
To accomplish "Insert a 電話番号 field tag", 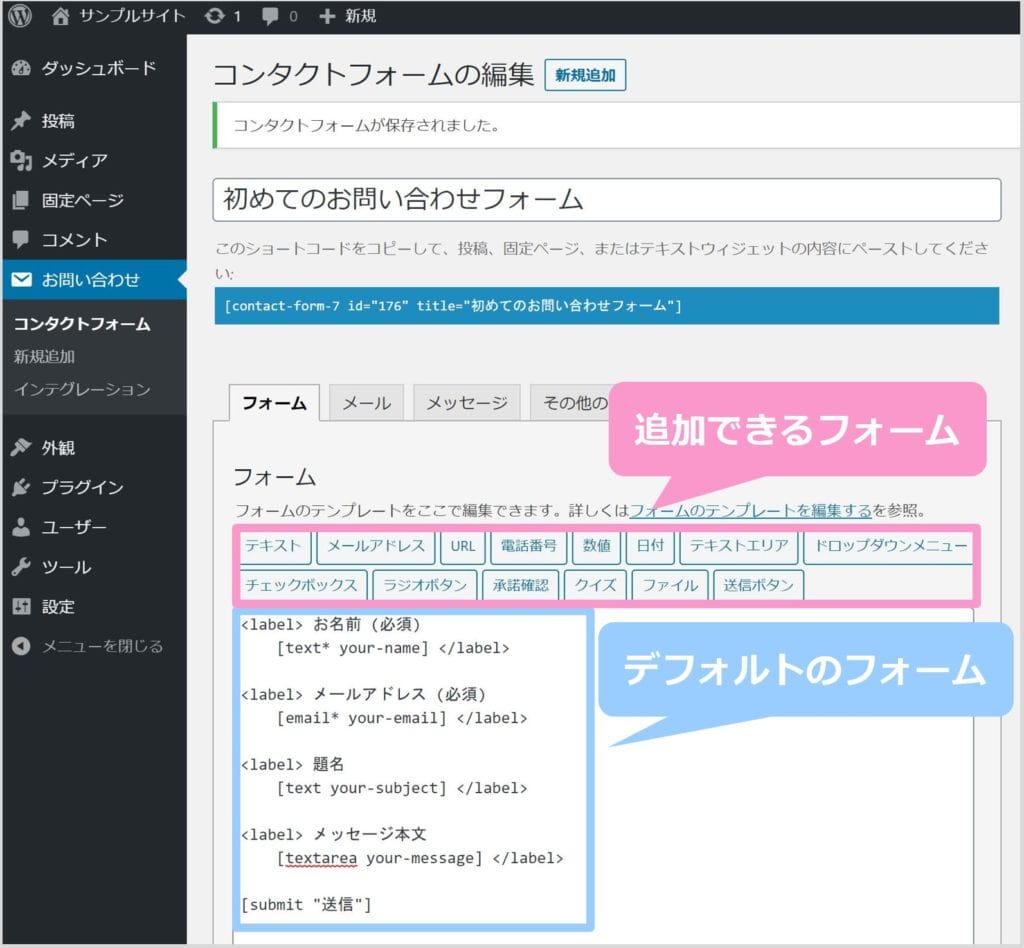I will pos(528,546).
